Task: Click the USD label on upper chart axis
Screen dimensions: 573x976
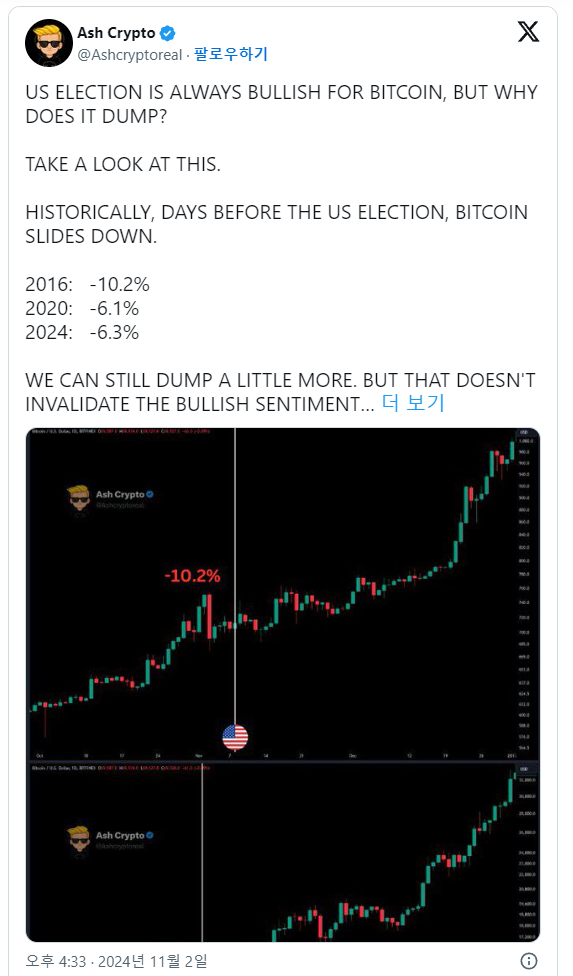Action: click(x=524, y=433)
